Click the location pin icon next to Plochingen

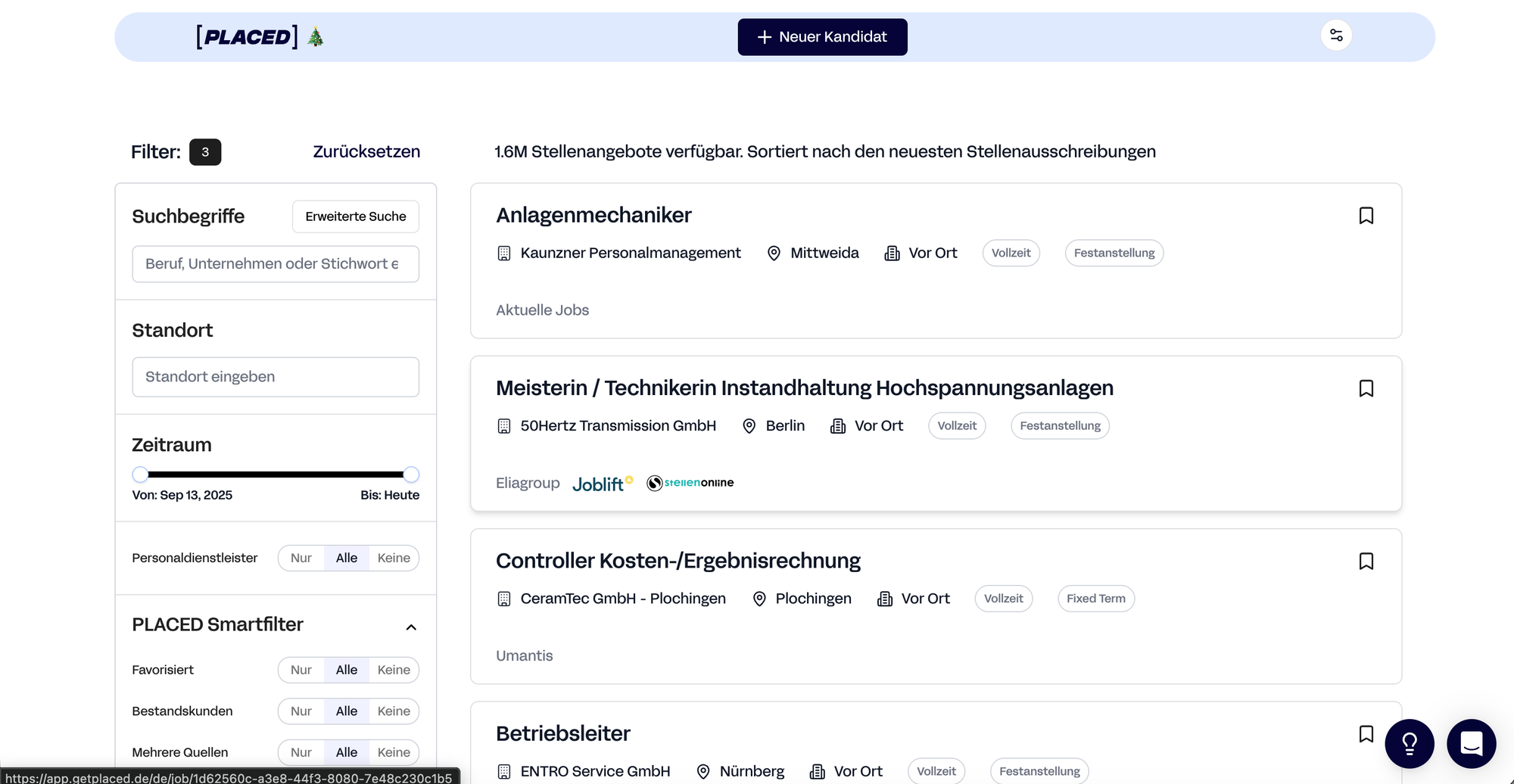[759, 599]
